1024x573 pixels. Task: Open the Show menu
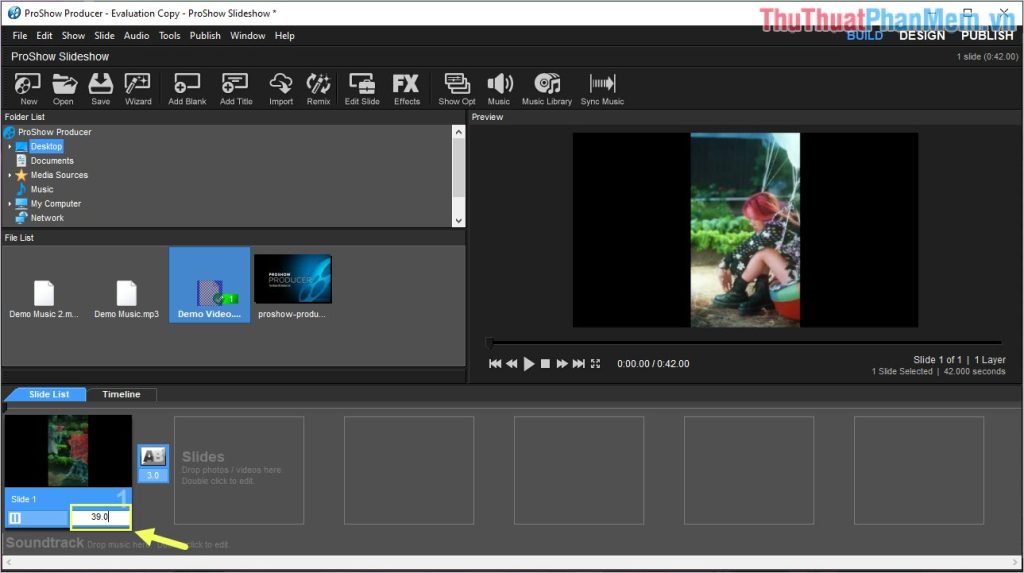tap(73, 36)
